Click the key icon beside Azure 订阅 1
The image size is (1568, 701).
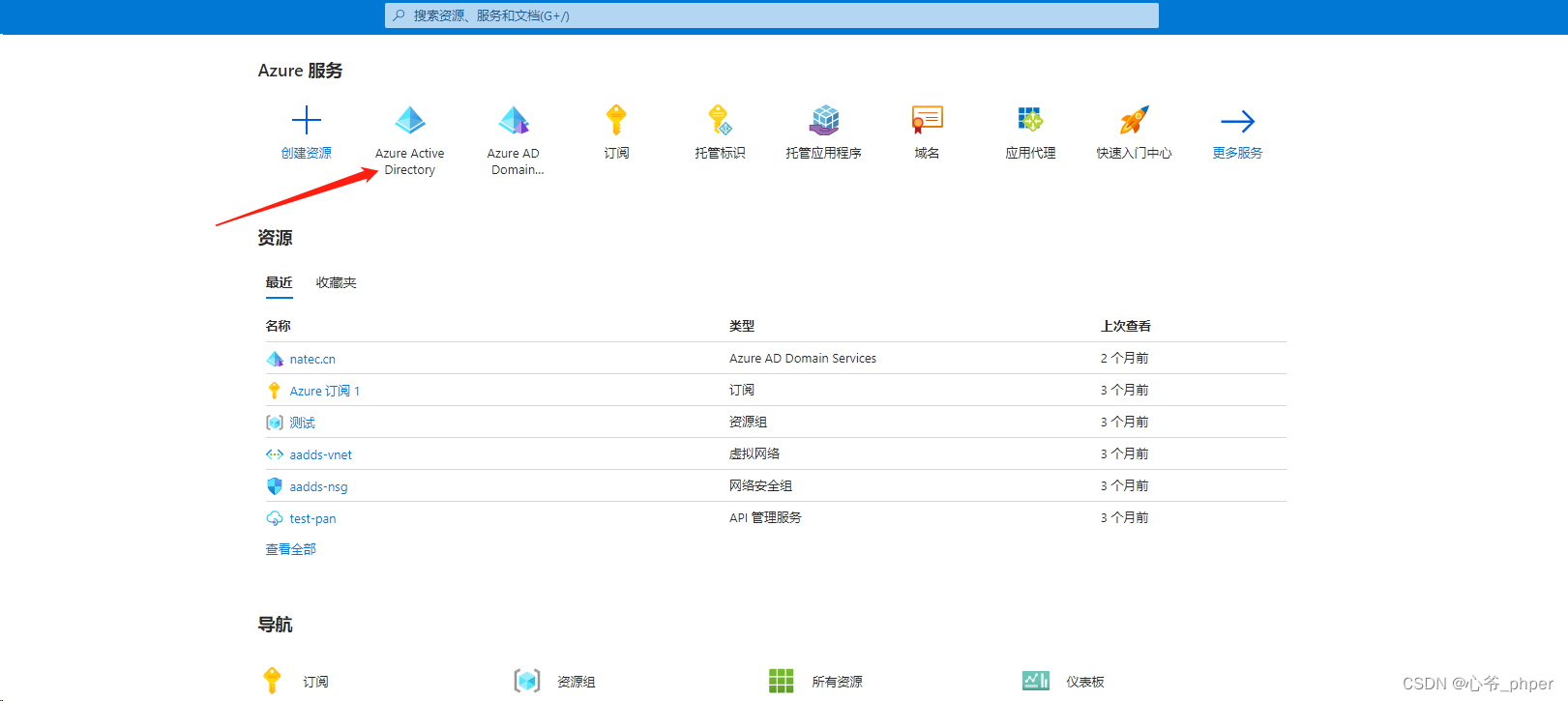click(274, 391)
